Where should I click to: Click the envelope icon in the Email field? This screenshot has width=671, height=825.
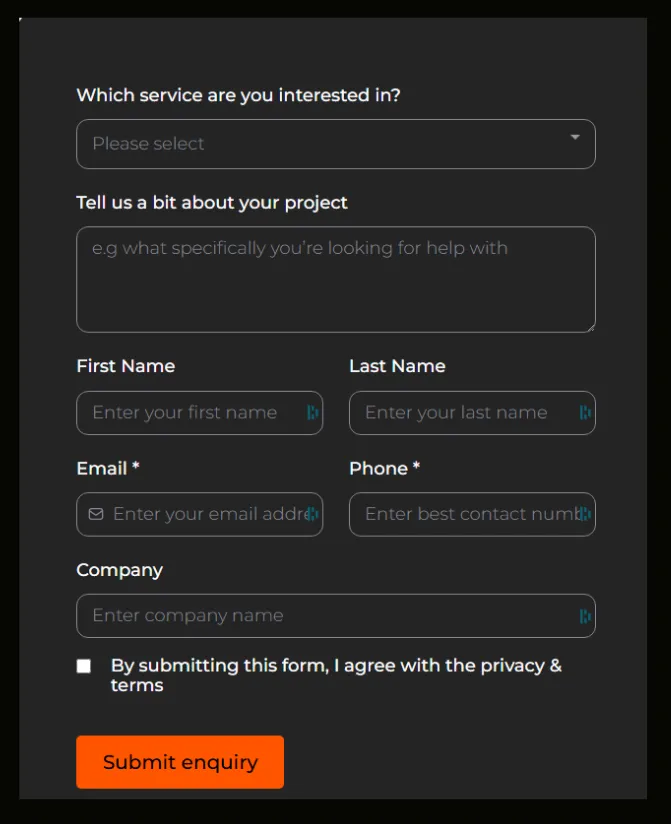click(96, 514)
